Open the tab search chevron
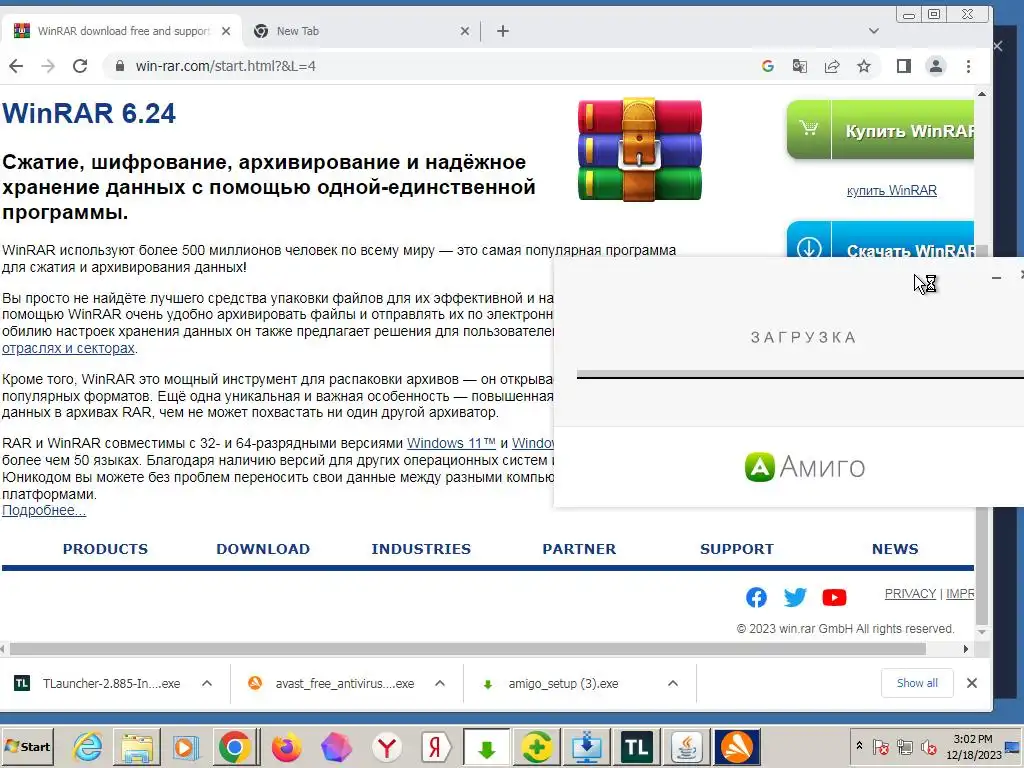The height and width of the screenshot is (768, 1024). (x=874, y=31)
